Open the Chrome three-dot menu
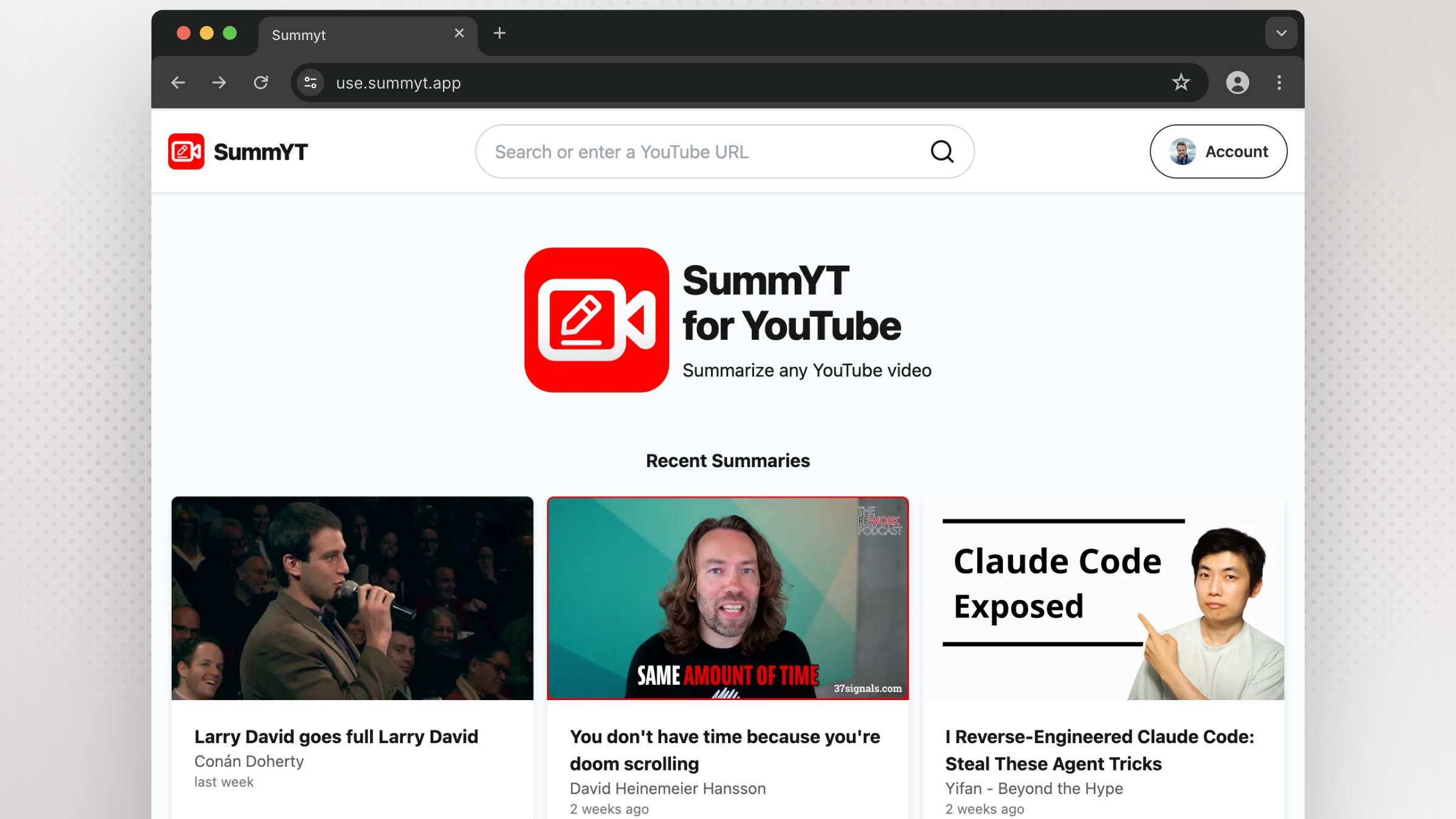 [x=1279, y=83]
